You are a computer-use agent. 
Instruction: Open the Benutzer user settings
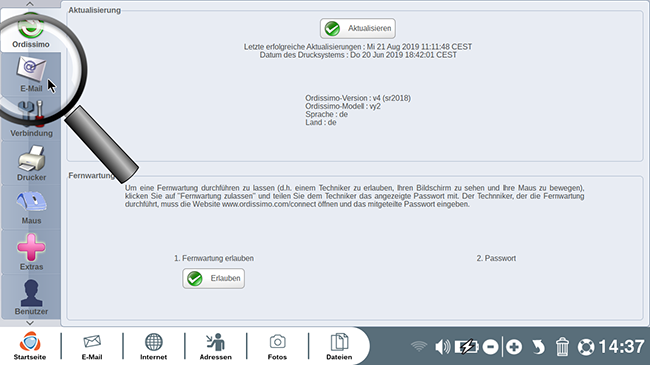tap(31, 296)
